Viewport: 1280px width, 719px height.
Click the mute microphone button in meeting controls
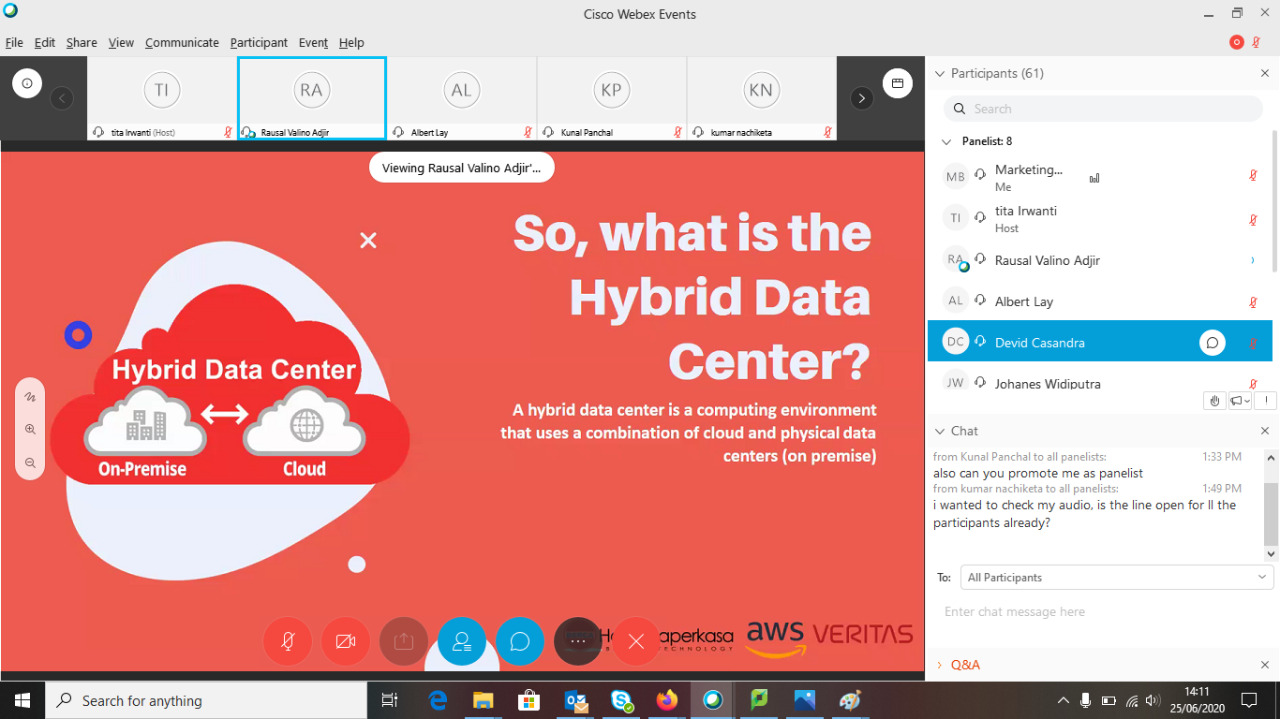tap(288, 641)
